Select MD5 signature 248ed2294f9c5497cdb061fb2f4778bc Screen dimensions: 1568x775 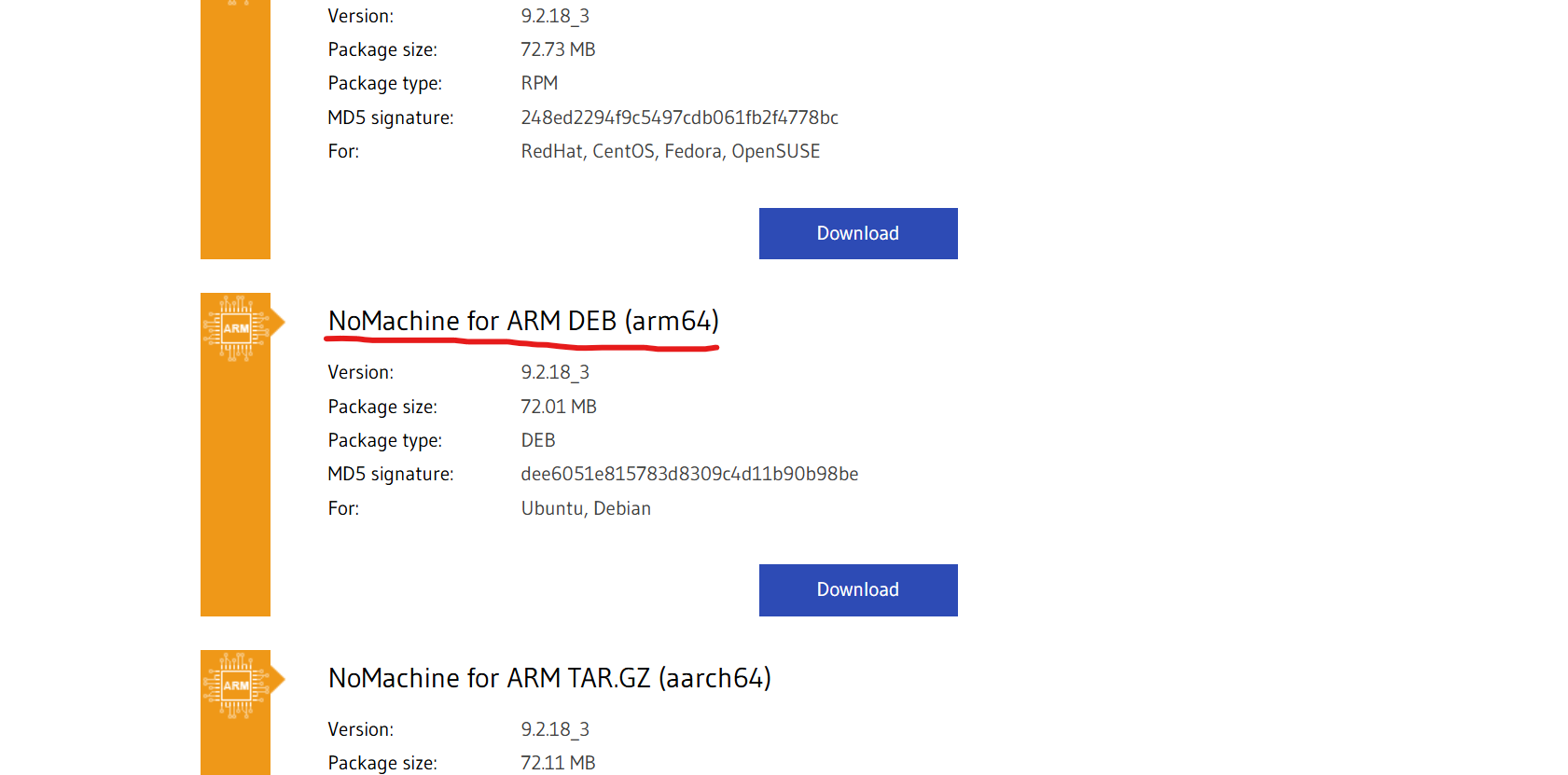679,118
